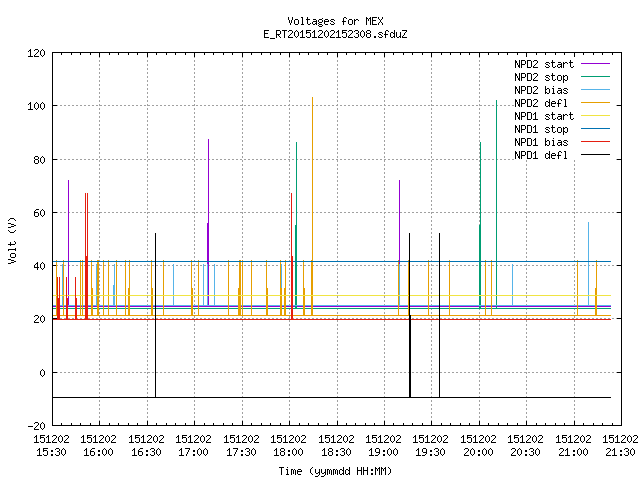This screenshot has width=640, height=480.
Task: Click the orange NPD2 defl legend line
Action: coord(595,103)
